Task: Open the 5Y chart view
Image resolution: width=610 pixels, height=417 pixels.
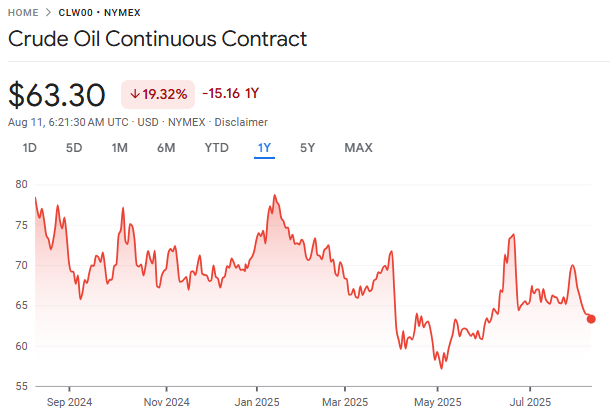Action: pos(308,148)
